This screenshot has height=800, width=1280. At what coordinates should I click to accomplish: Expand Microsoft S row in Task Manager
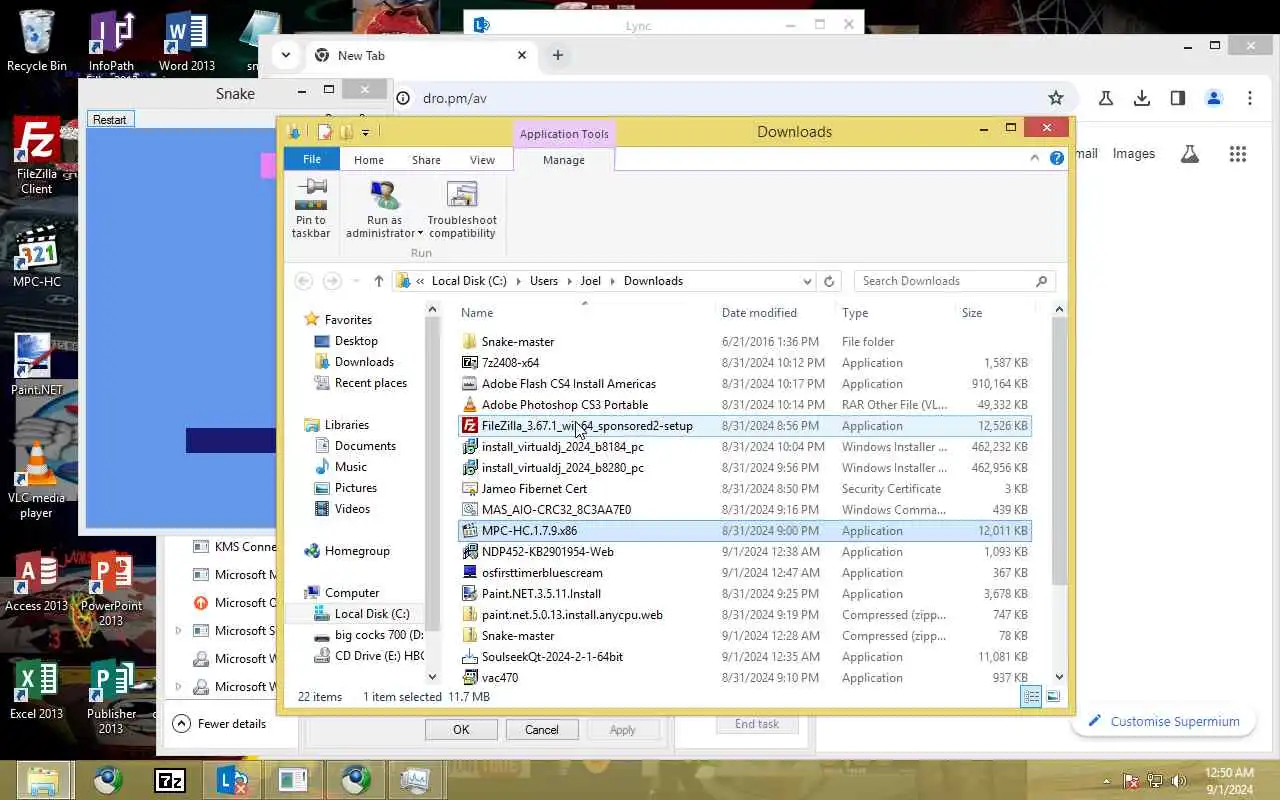179,631
